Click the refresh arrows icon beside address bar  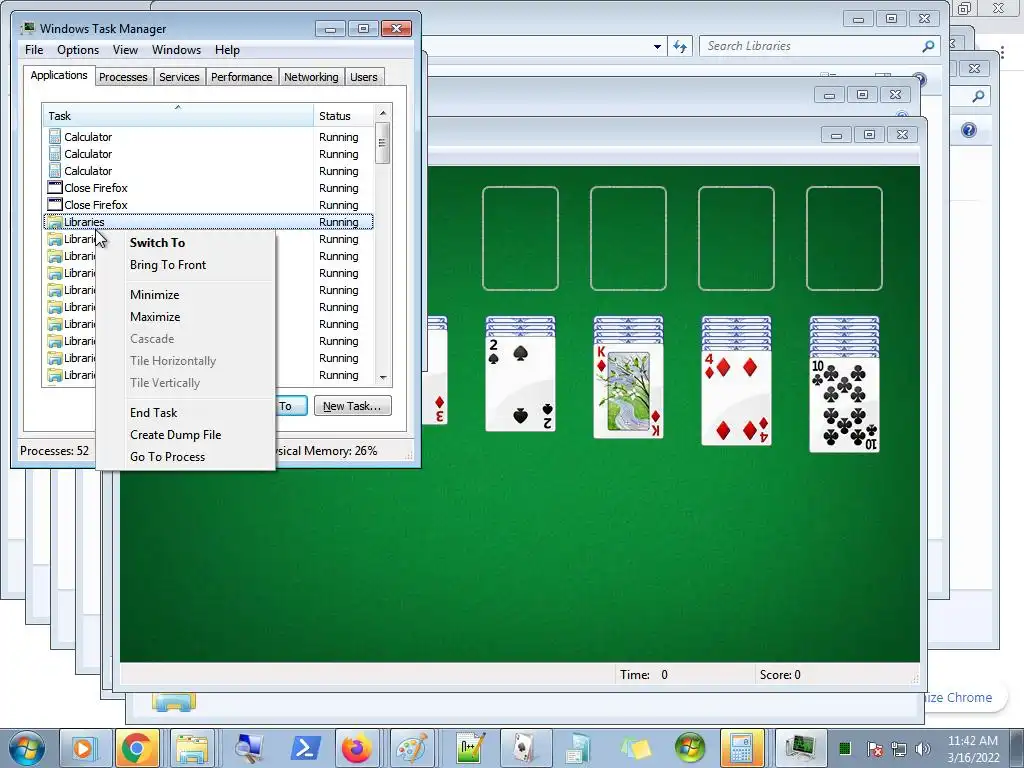[680, 46]
